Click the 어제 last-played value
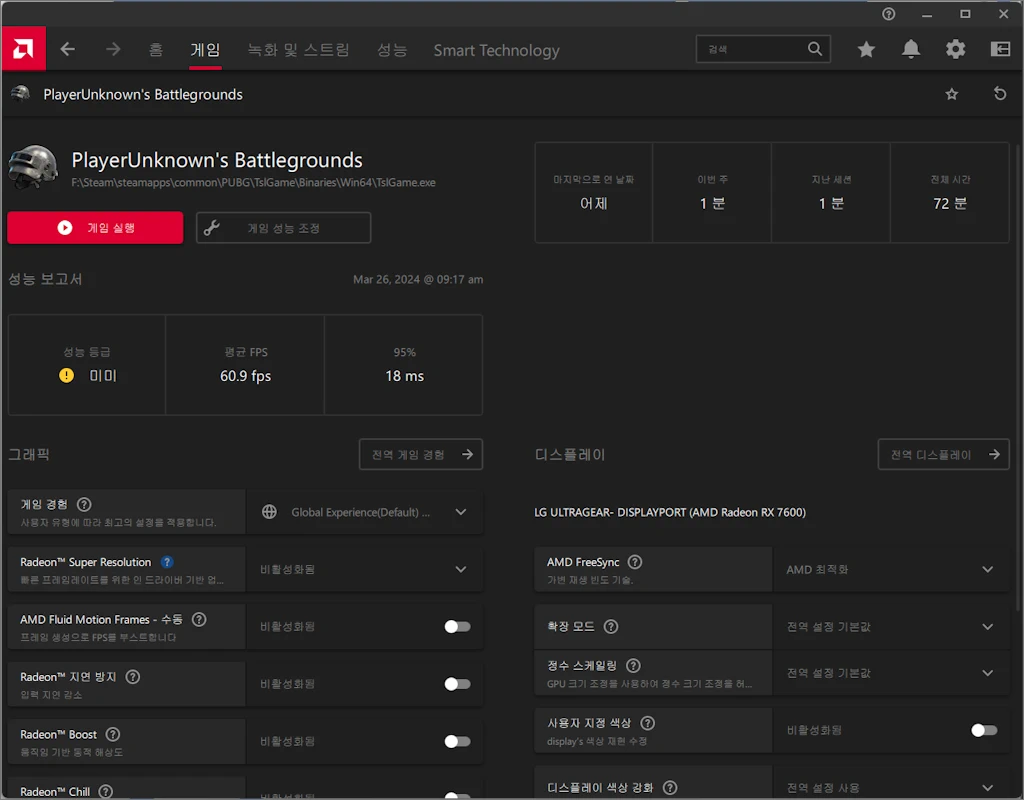Viewport: 1024px width, 800px height. click(594, 203)
